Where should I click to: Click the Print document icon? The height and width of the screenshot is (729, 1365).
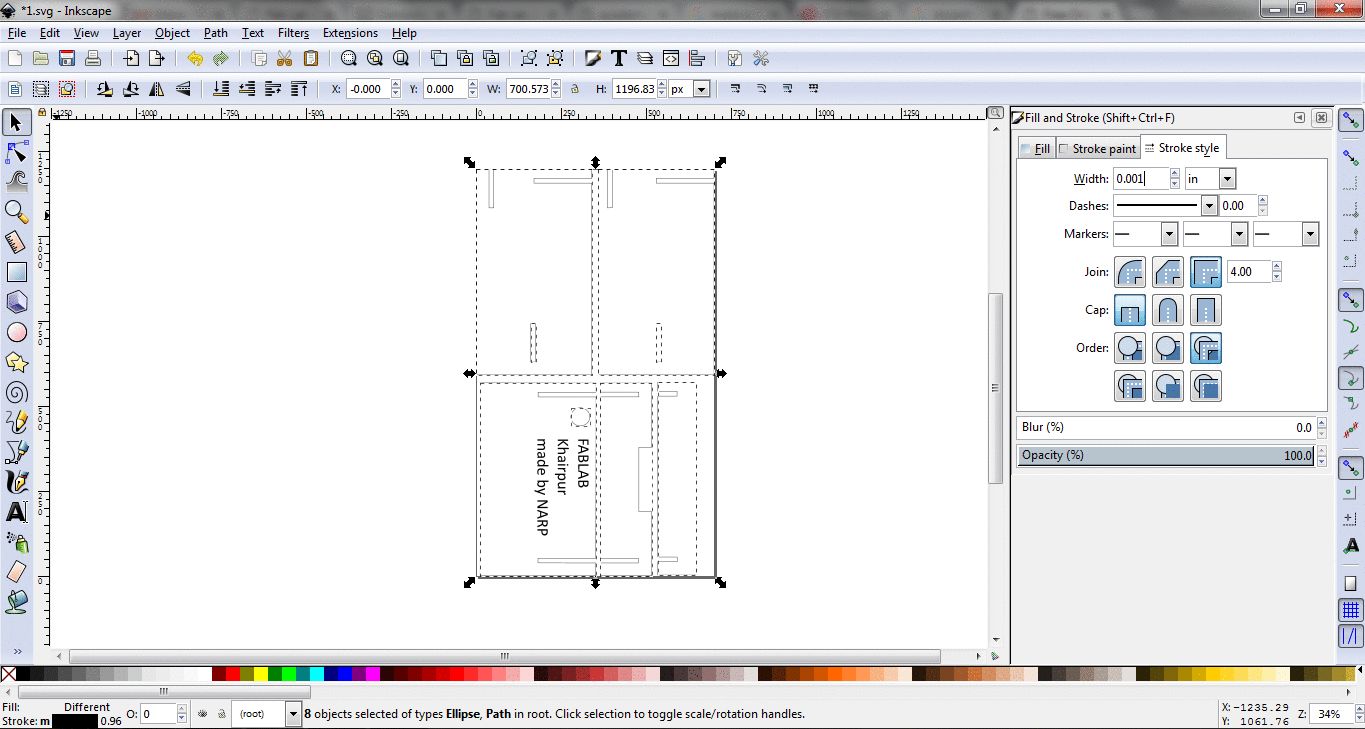tap(93, 58)
